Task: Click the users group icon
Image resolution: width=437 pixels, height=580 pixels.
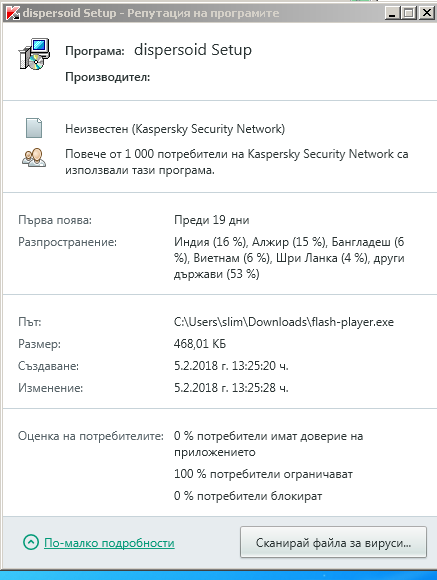Action: [x=34, y=158]
